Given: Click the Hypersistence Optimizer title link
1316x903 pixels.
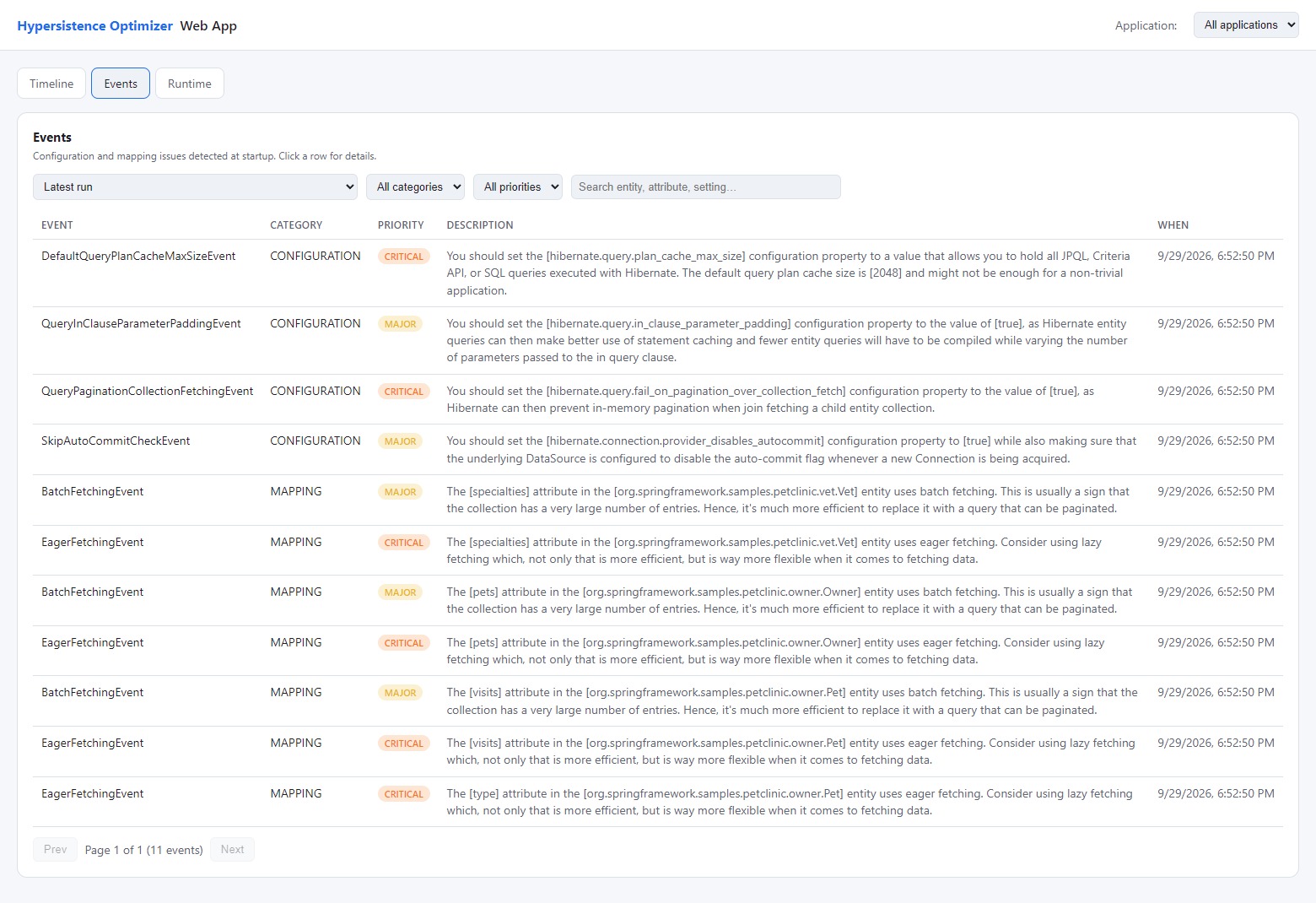Looking at the screenshot, I should [95, 25].
